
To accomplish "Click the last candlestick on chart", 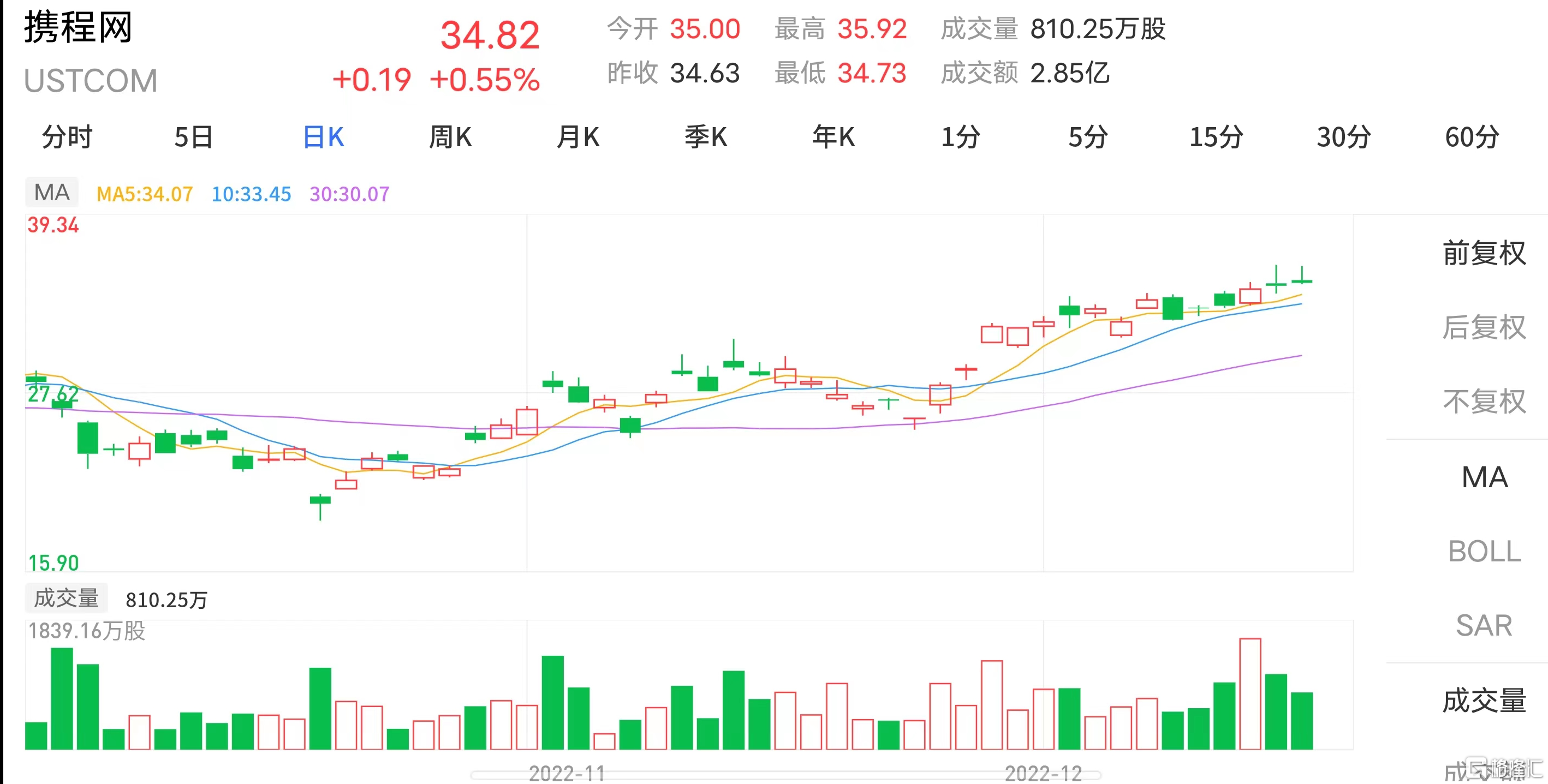I will click(x=1302, y=277).
